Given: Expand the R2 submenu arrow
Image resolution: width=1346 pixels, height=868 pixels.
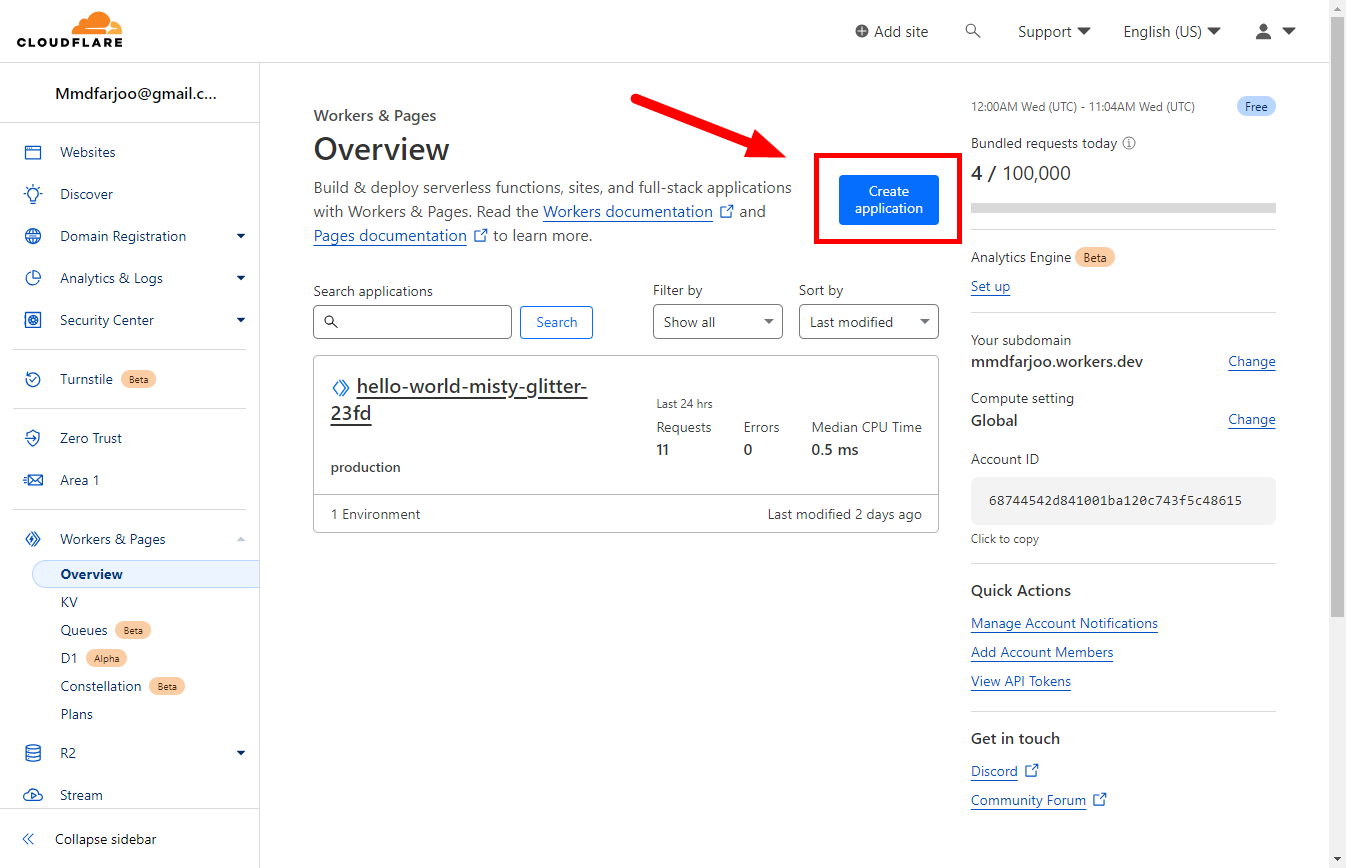Looking at the screenshot, I should (240, 753).
